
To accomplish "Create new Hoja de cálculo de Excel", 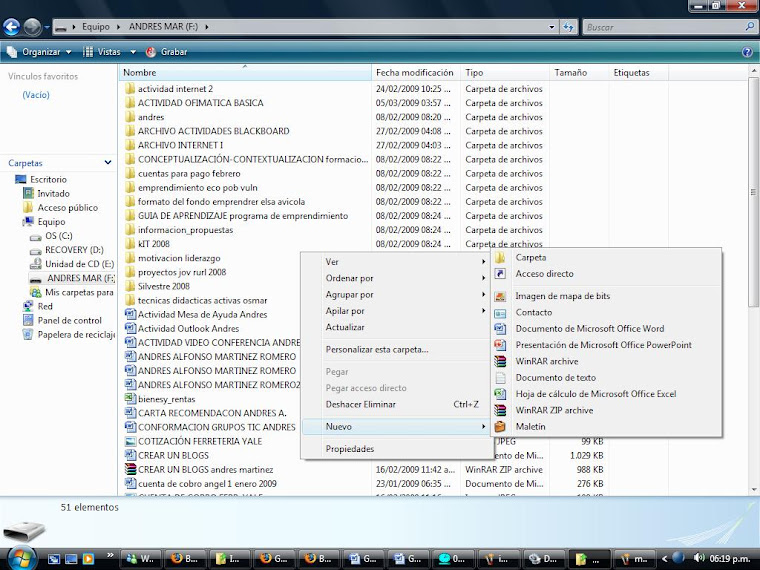I will click(606, 394).
